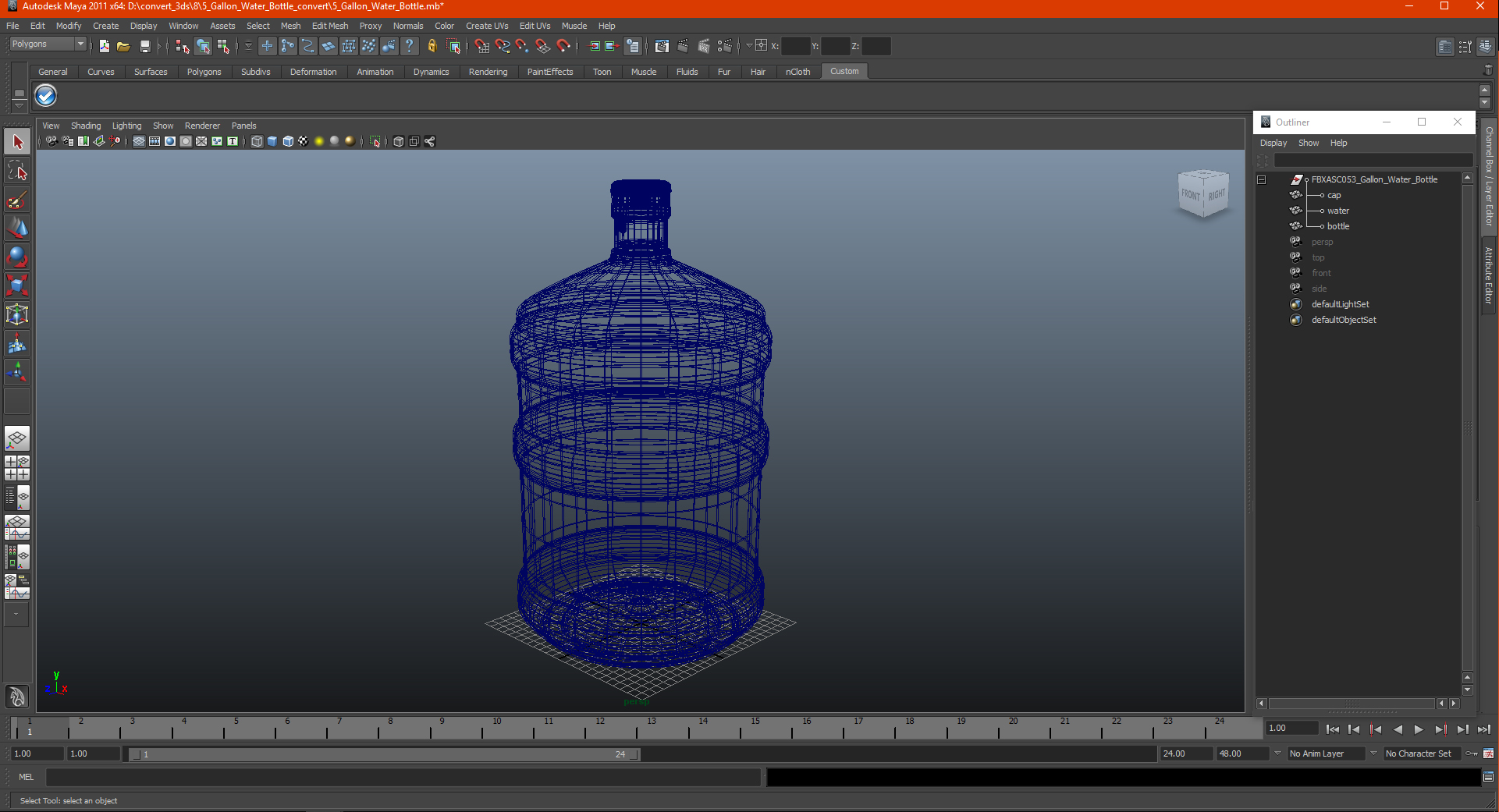The image size is (1499, 812).
Task: Switch to Persp/Outliner layout
Action: [17, 498]
